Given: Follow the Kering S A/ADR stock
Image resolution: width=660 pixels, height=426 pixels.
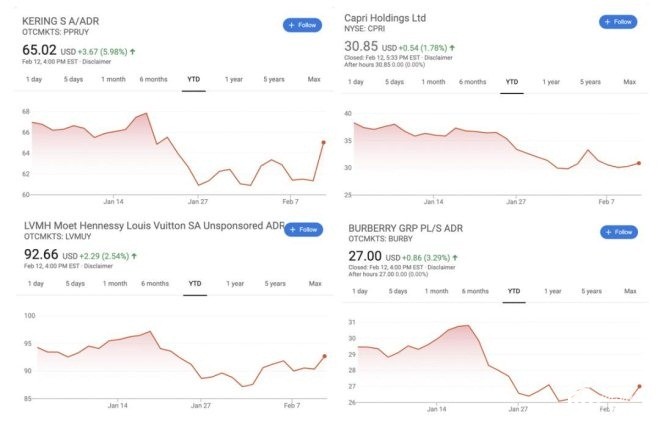Looking at the screenshot, I should coord(302,24).
